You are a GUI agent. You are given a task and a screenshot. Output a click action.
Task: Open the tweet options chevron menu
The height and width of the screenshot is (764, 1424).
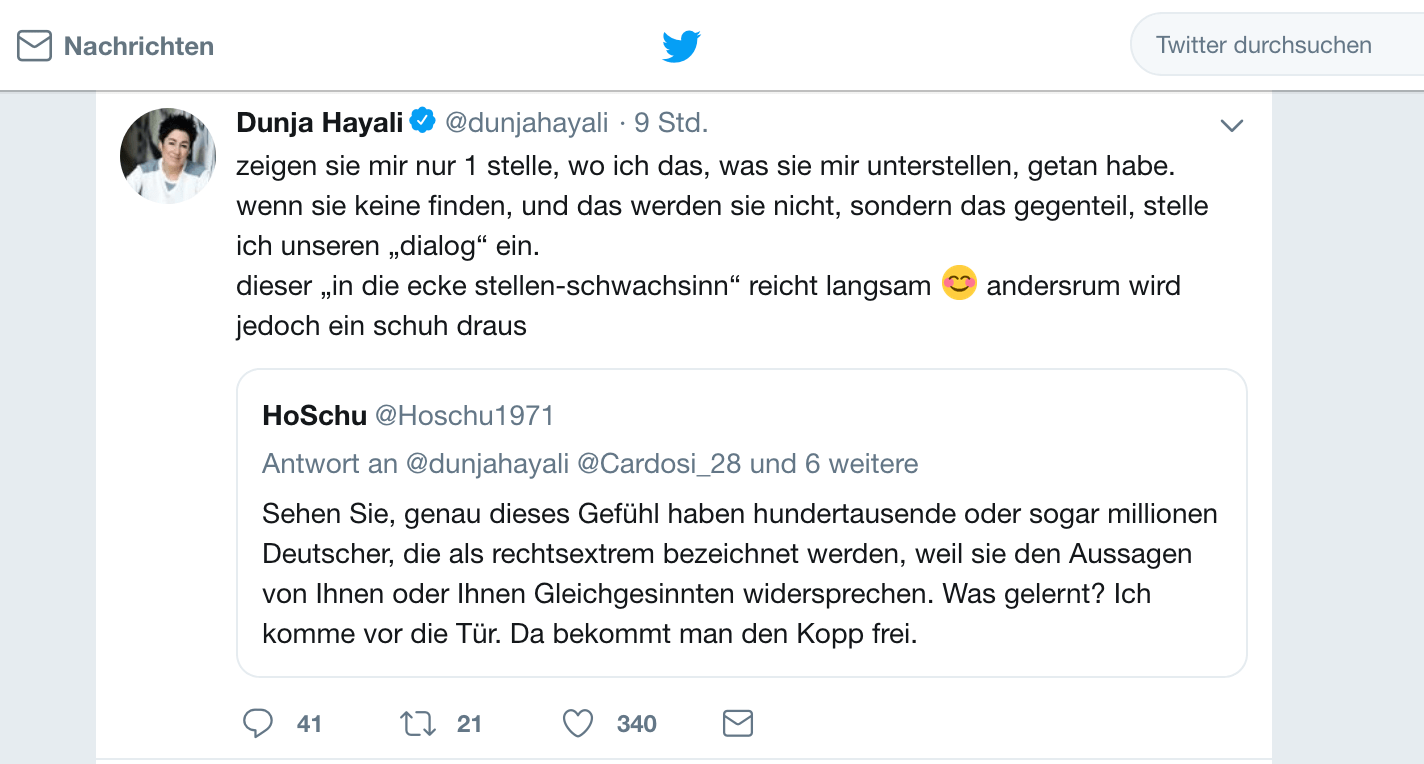(x=1232, y=125)
